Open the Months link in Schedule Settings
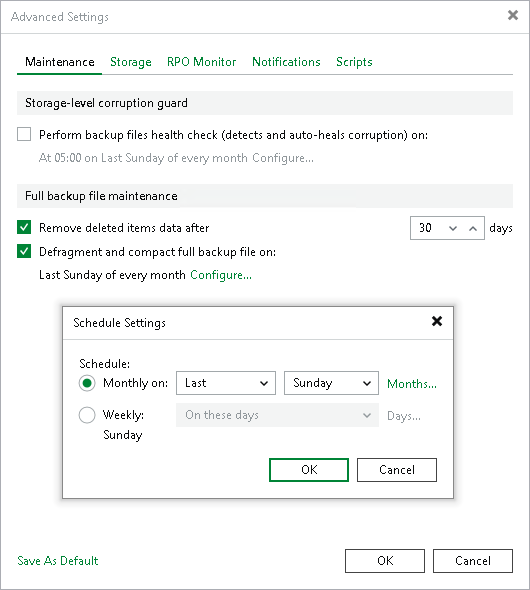Viewport: 530px width, 590px height. click(x=412, y=384)
